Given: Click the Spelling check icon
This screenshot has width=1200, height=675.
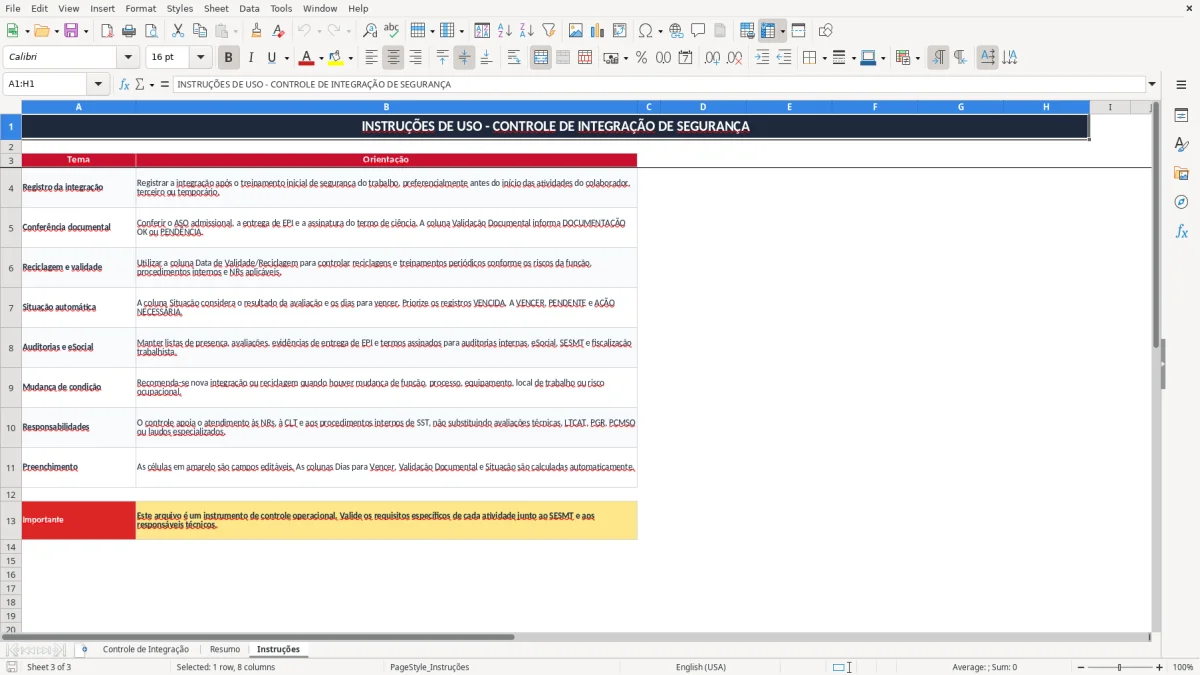Looking at the screenshot, I should [x=392, y=31].
